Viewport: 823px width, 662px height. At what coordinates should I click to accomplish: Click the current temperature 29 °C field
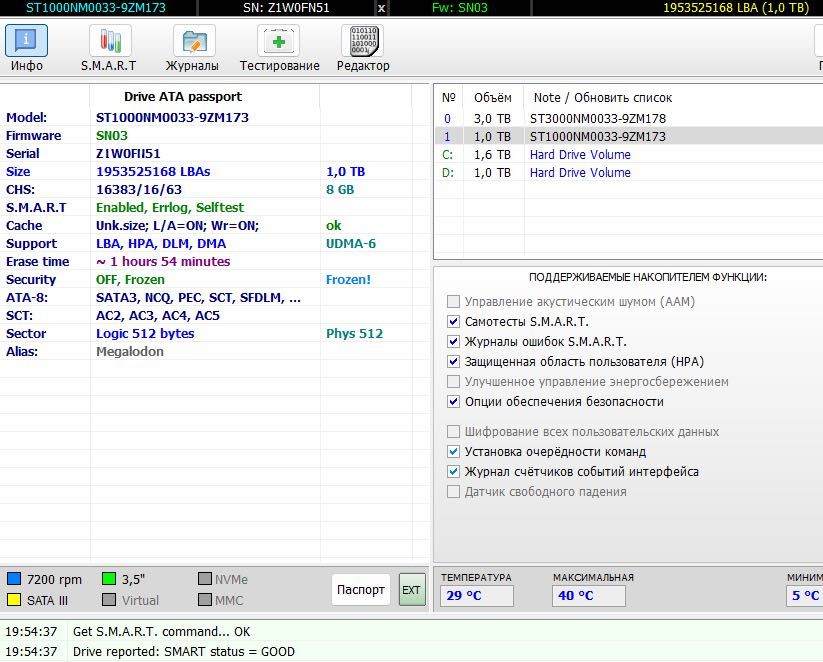click(x=477, y=596)
